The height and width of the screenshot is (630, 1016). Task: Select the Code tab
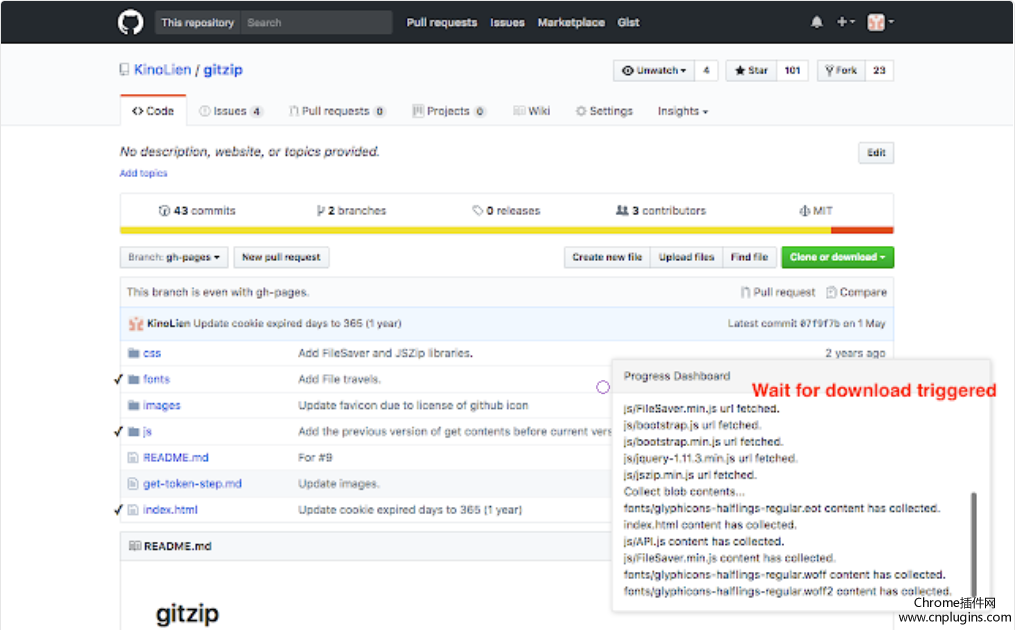tap(153, 111)
